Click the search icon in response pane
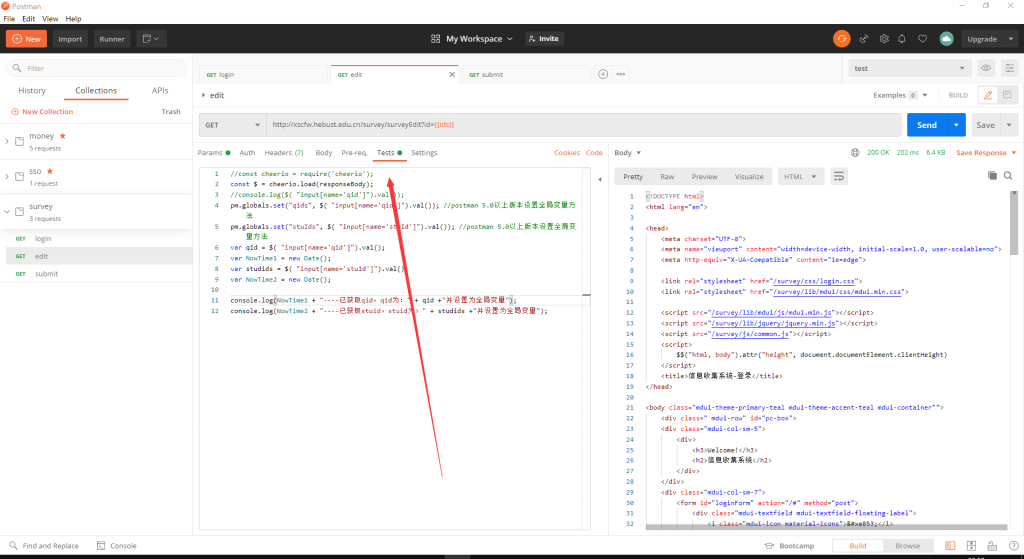 click(x=1011, y=176)
